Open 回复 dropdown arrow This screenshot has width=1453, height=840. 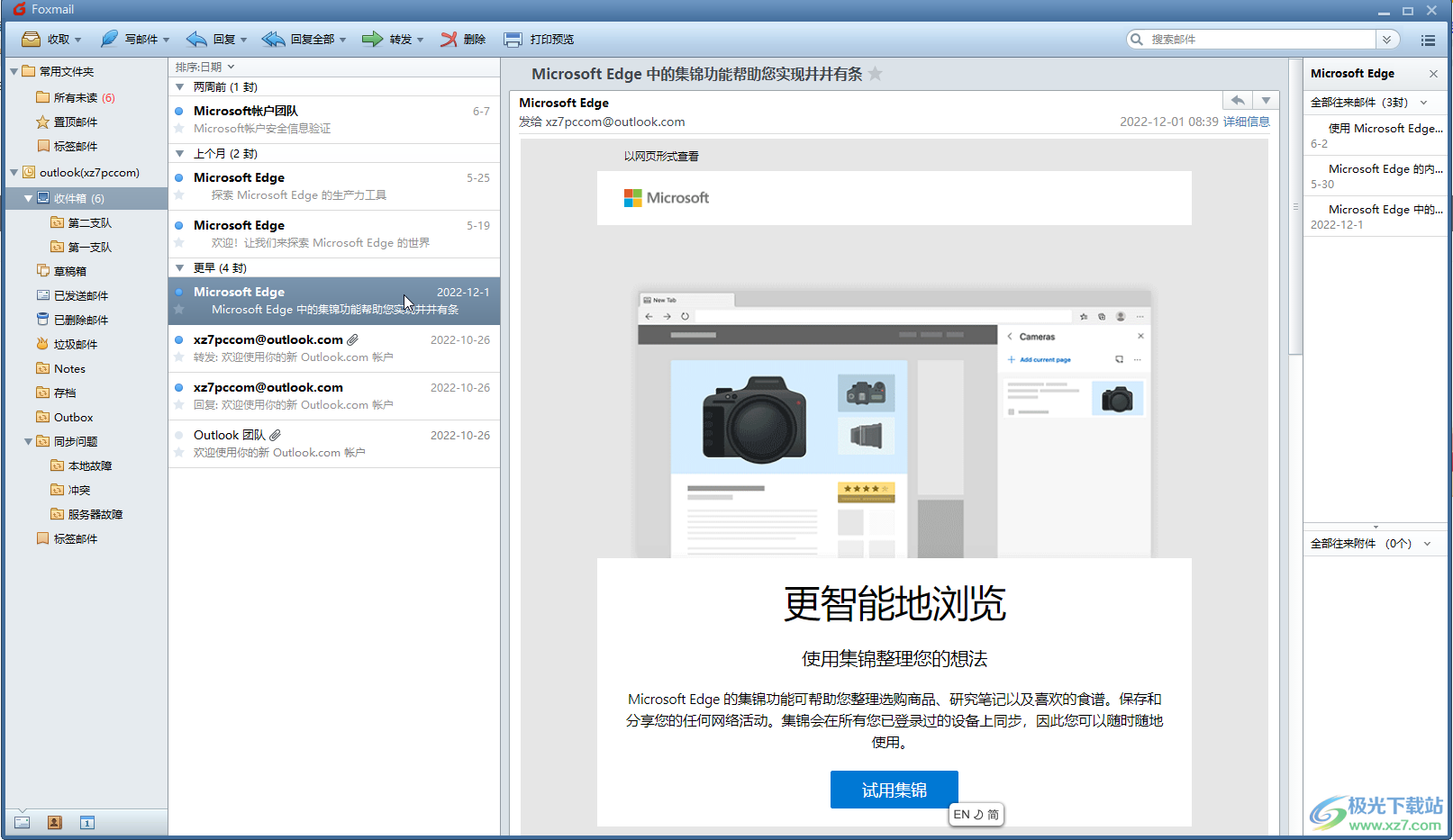[x=244, y=40]
